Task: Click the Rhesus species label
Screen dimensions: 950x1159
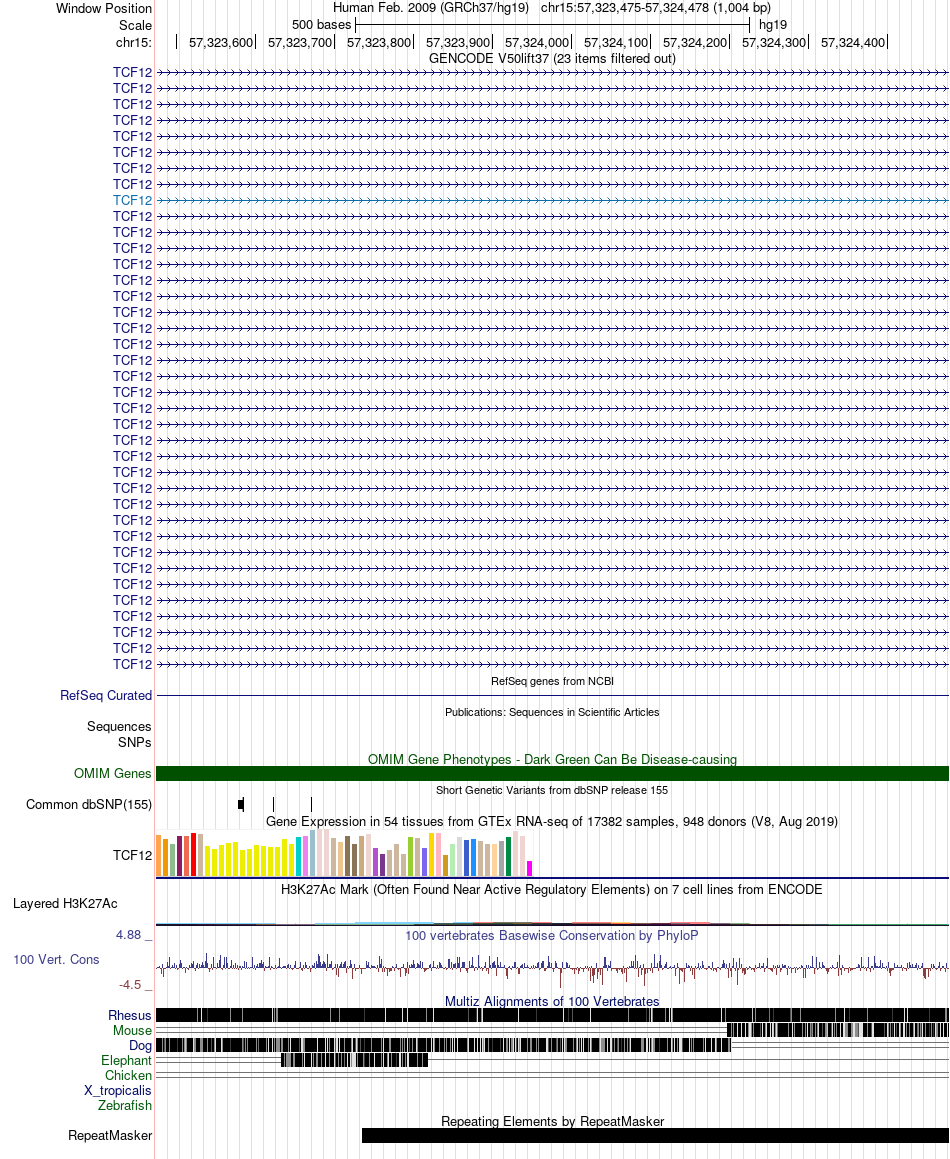Action: point(129,1016)
